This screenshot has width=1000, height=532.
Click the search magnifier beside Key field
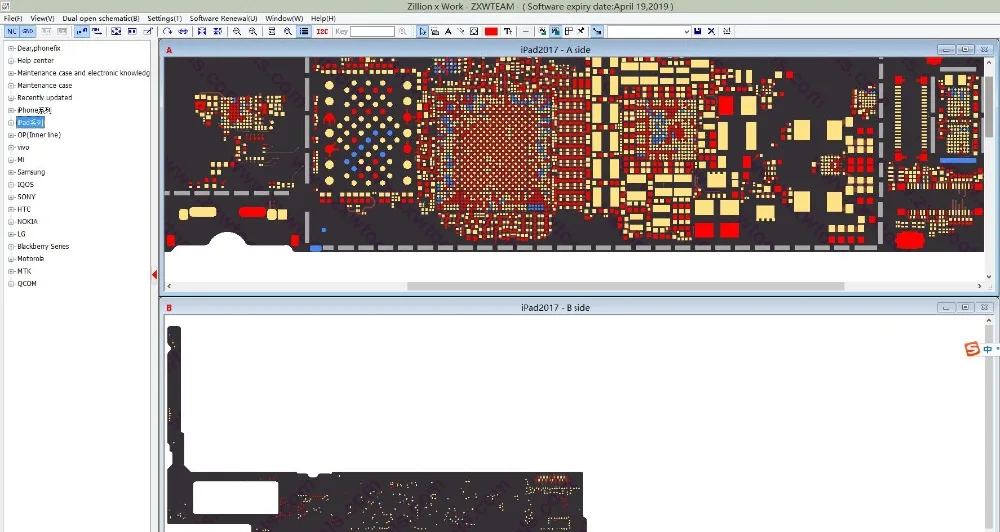[x=402, y=31]
